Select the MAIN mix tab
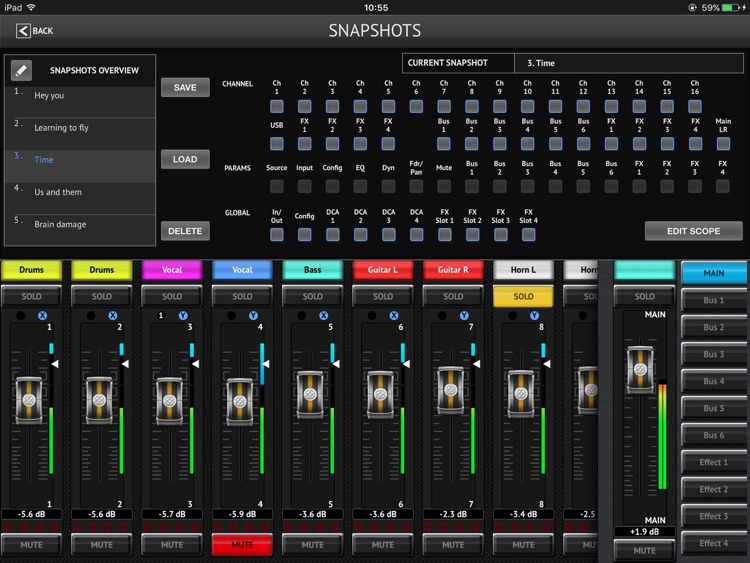The width and height of the screenshot is (750, 563). click(714, 273)
